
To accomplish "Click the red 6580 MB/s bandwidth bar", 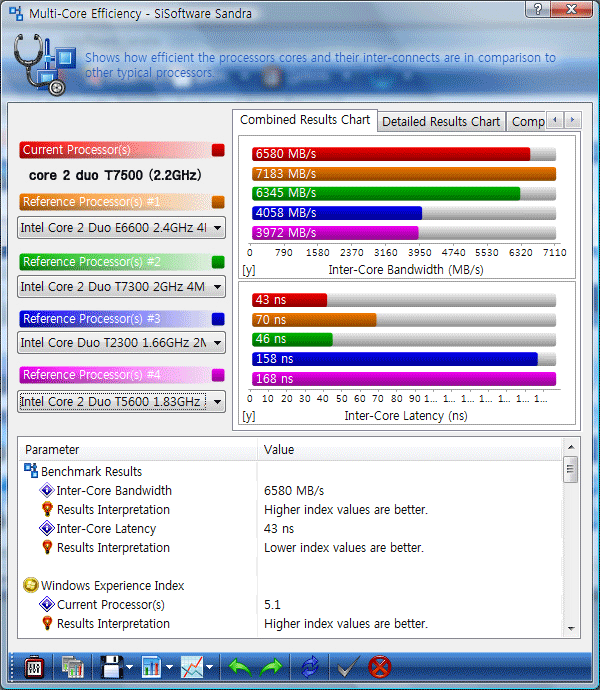I will coord(391,154).
